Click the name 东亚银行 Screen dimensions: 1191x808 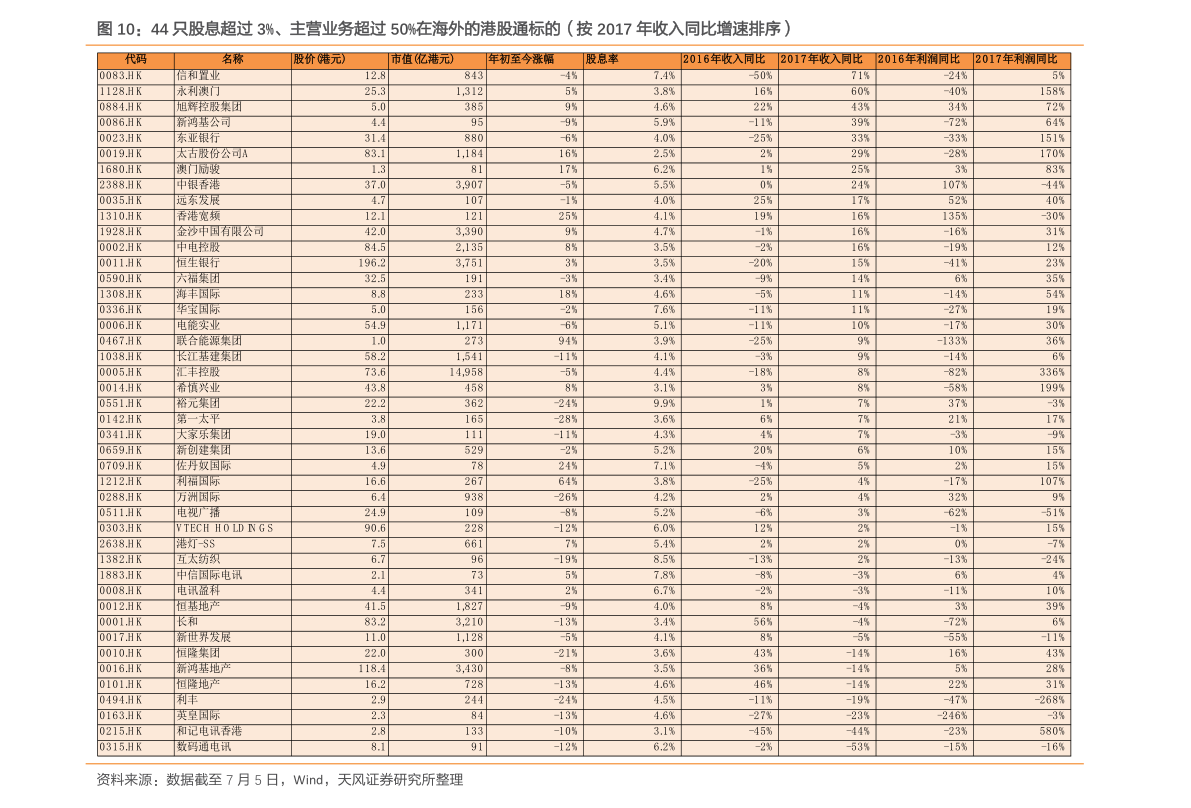[x=198, y=138]
